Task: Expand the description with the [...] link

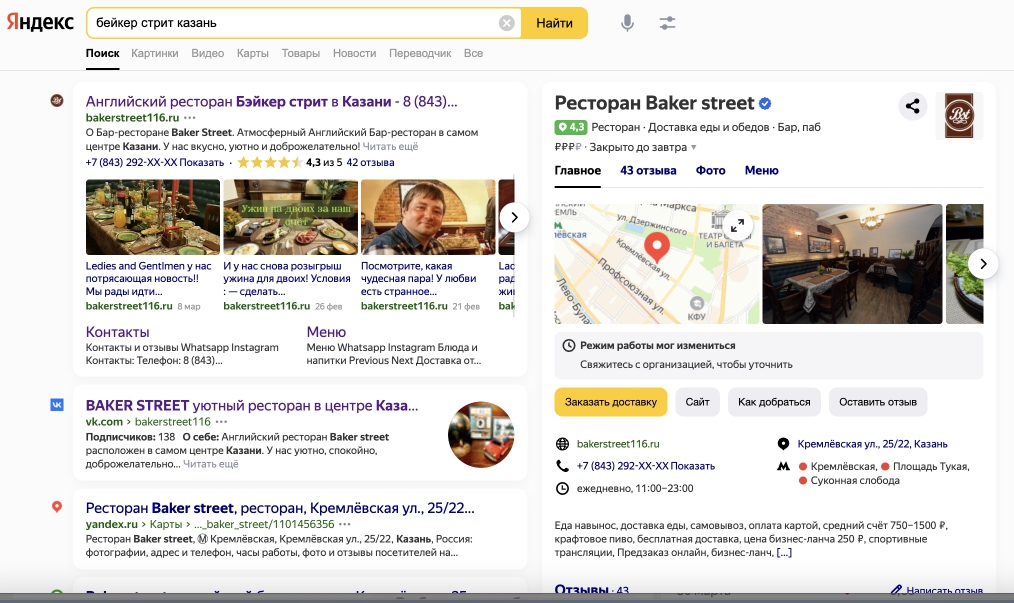Action: [x=784, y=553]
